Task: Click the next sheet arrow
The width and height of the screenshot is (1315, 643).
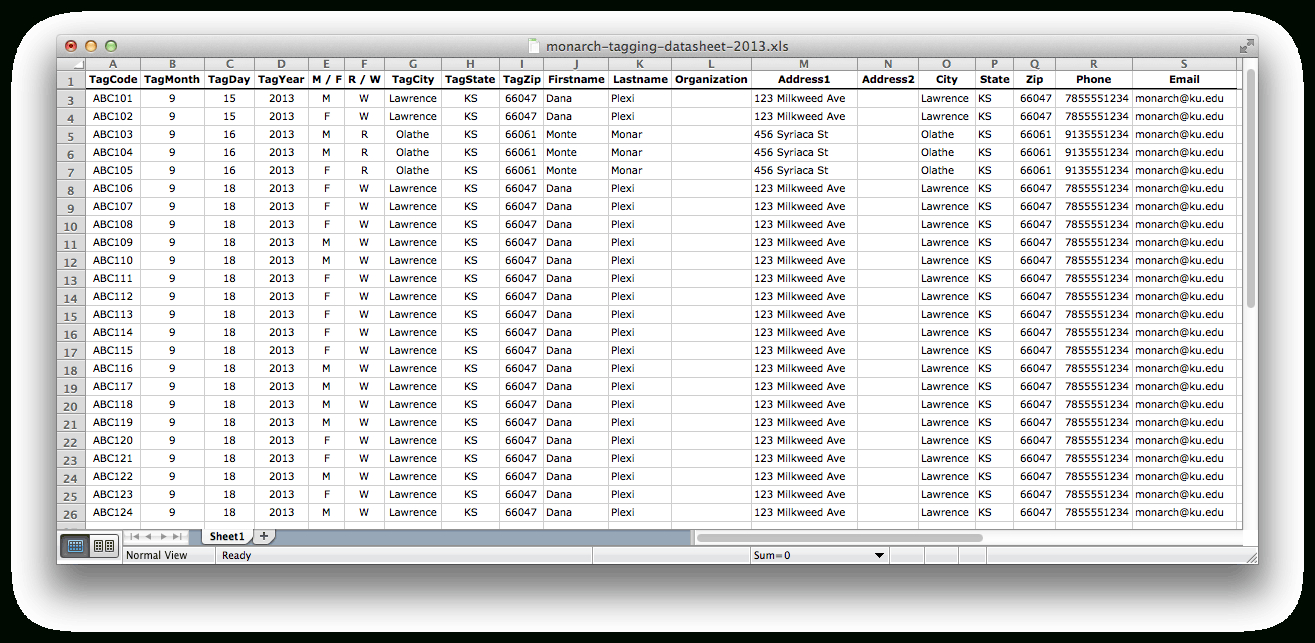Action: click(163, 536)
